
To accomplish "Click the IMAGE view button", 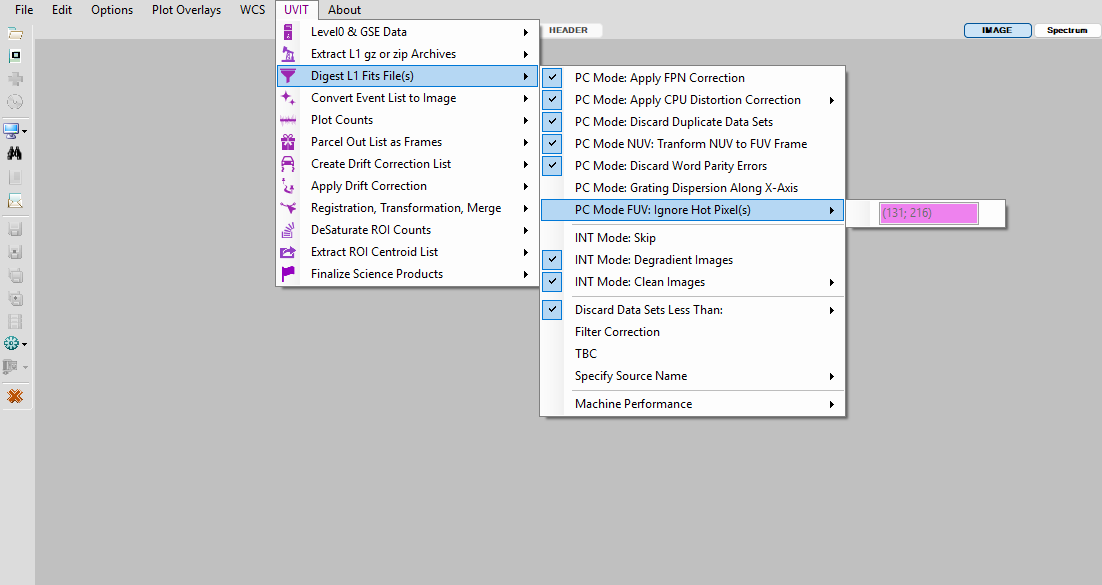I will click(x=997, y=30).
